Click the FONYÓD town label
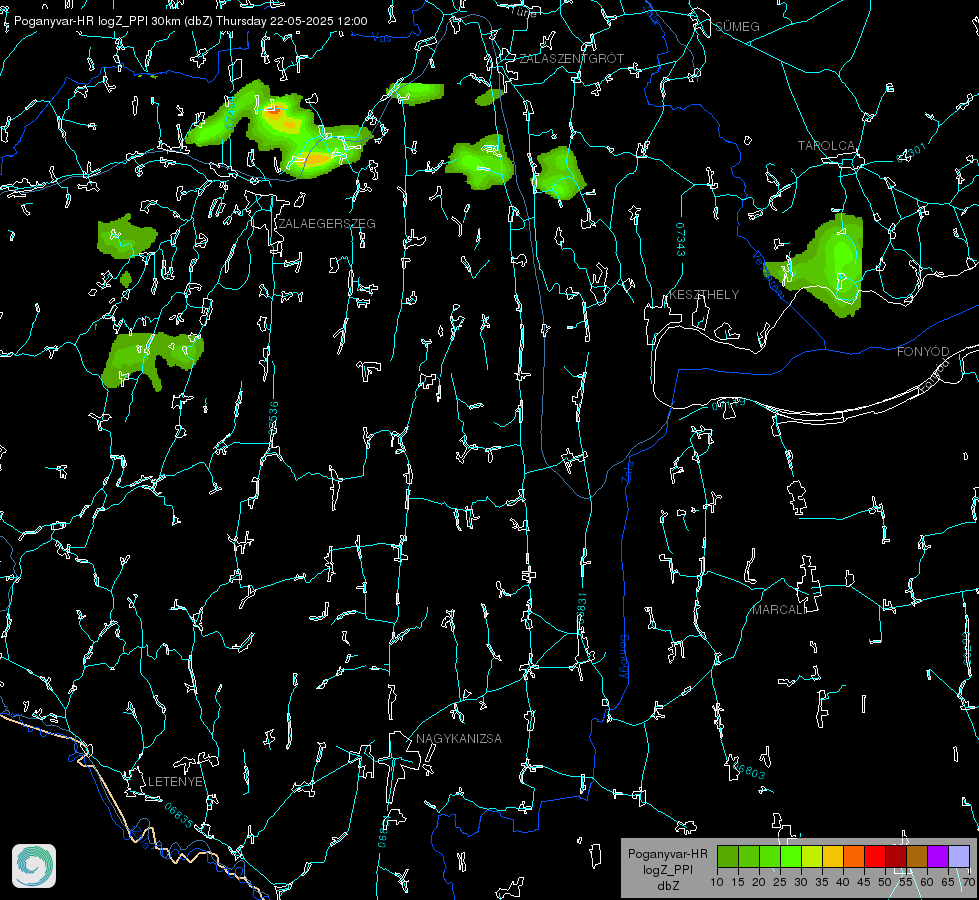This screenshot has height=900, width=979. tap(923, 352)
